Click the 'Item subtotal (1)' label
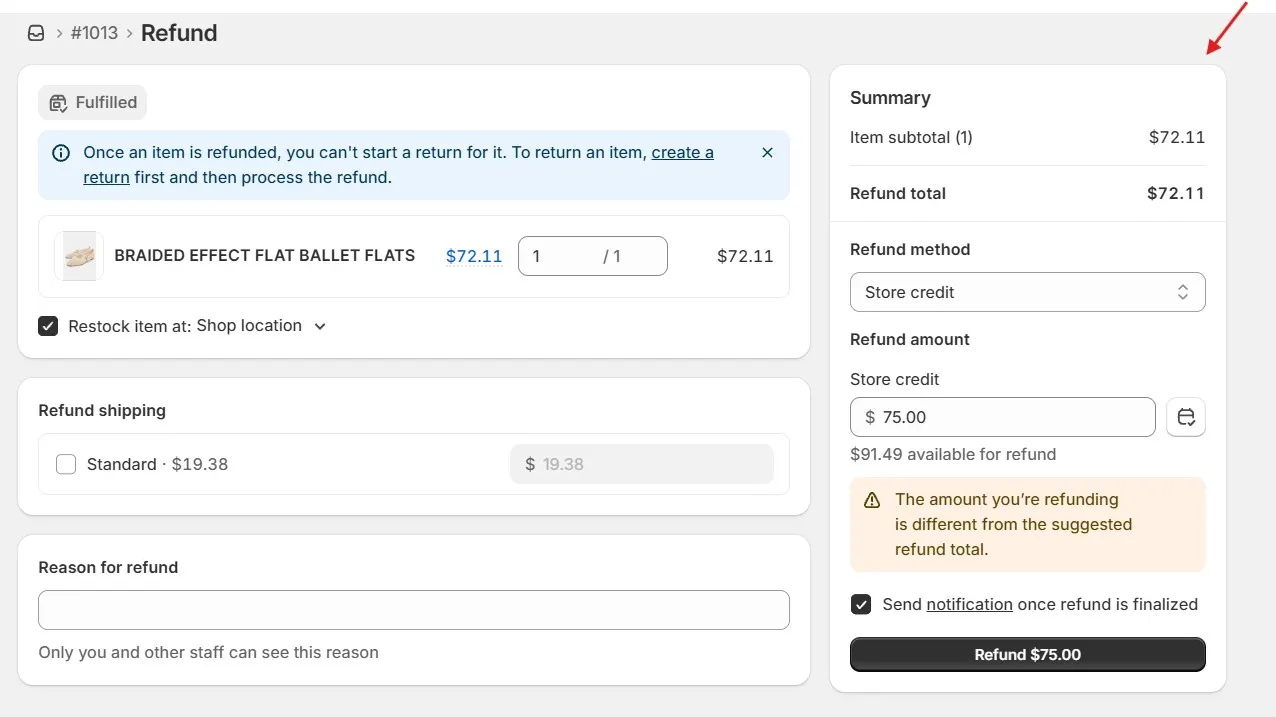Image resolution: width=1276 pixels, height=717 pixels. [911, 137]
